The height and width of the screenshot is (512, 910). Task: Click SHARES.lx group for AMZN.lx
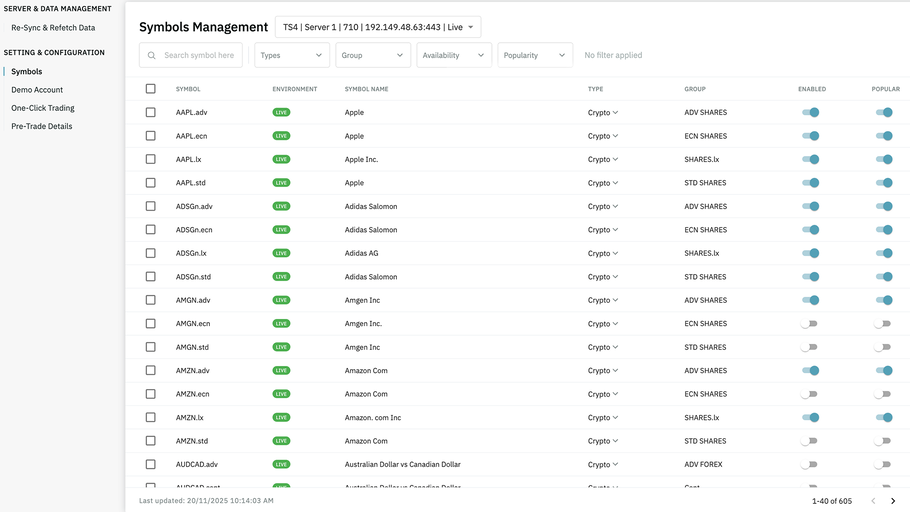coord(702,417)
